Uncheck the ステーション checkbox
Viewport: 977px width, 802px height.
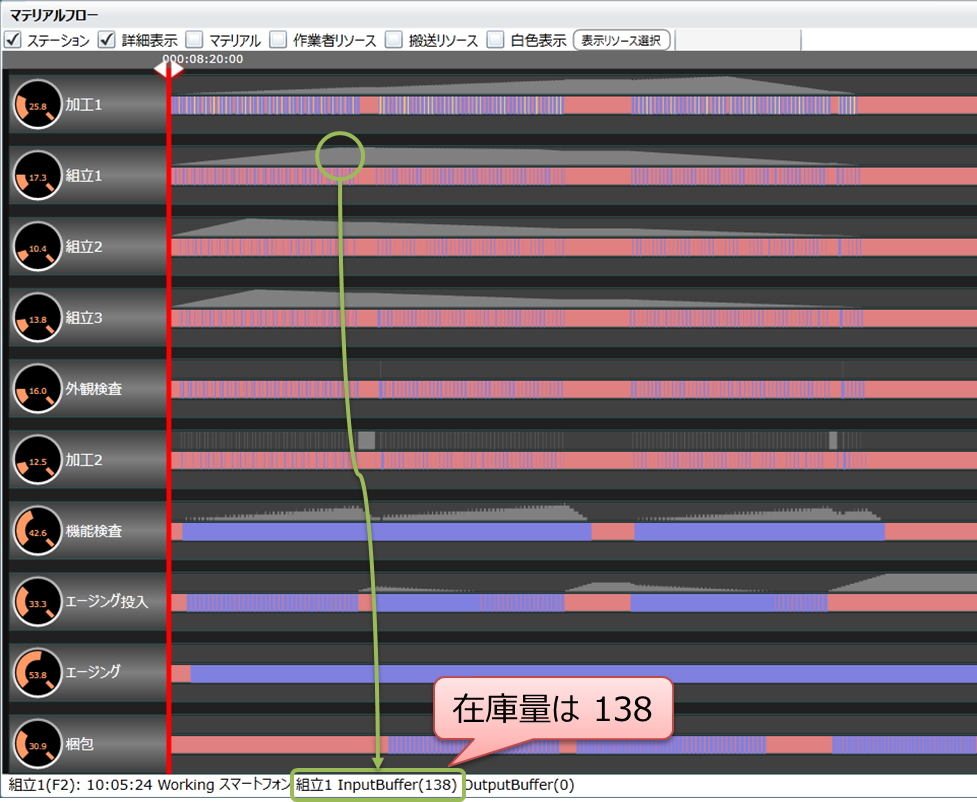12,40
